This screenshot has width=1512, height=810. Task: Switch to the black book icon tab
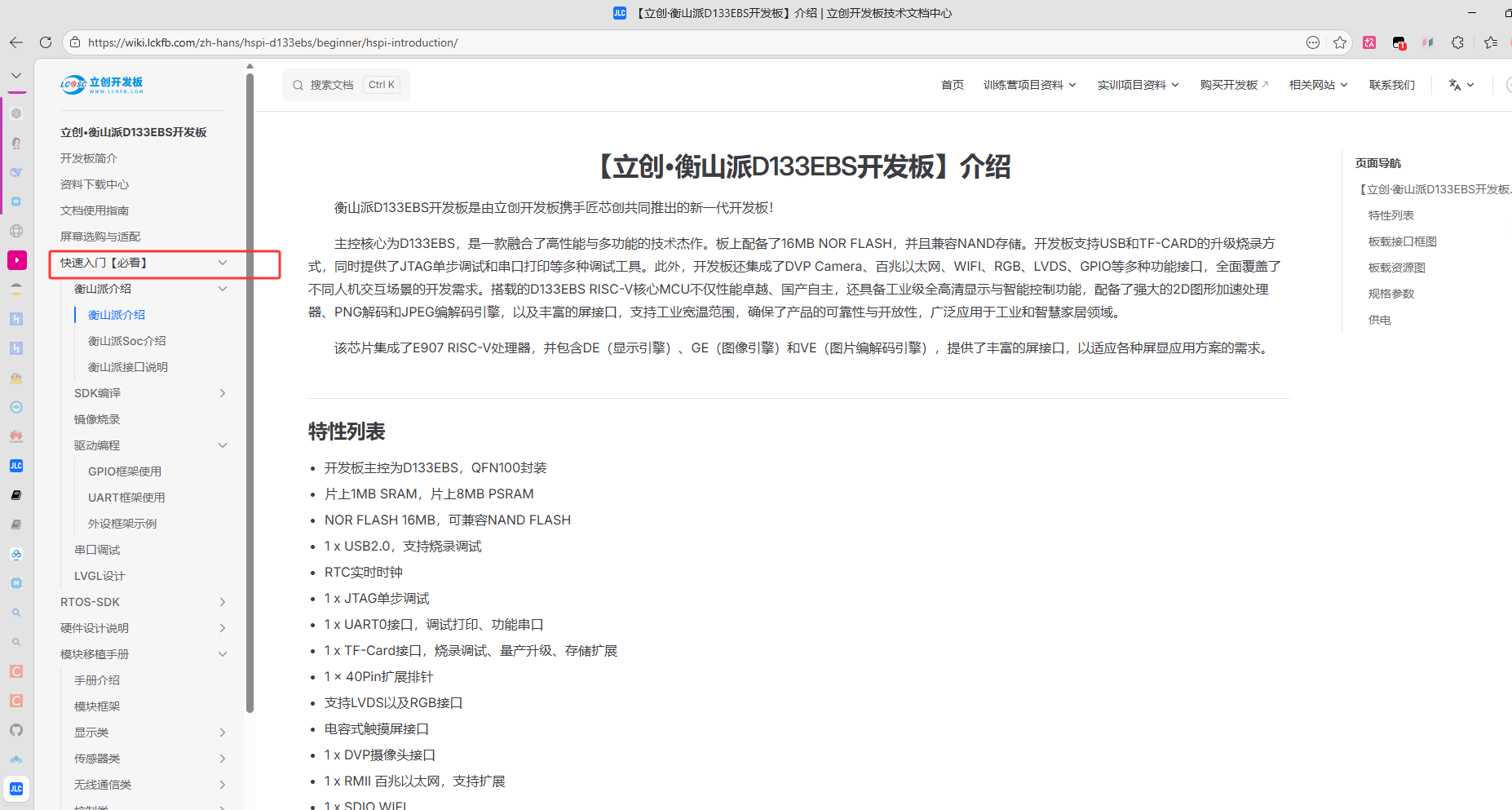point(16,495)
